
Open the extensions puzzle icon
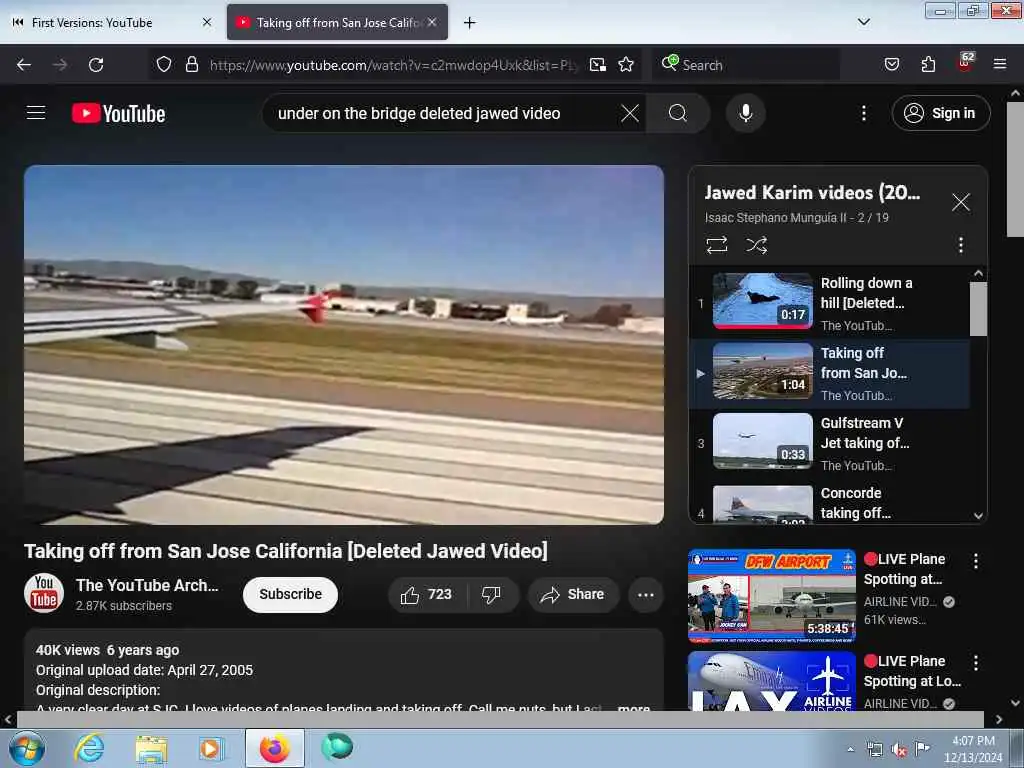(x=927, y=65)
